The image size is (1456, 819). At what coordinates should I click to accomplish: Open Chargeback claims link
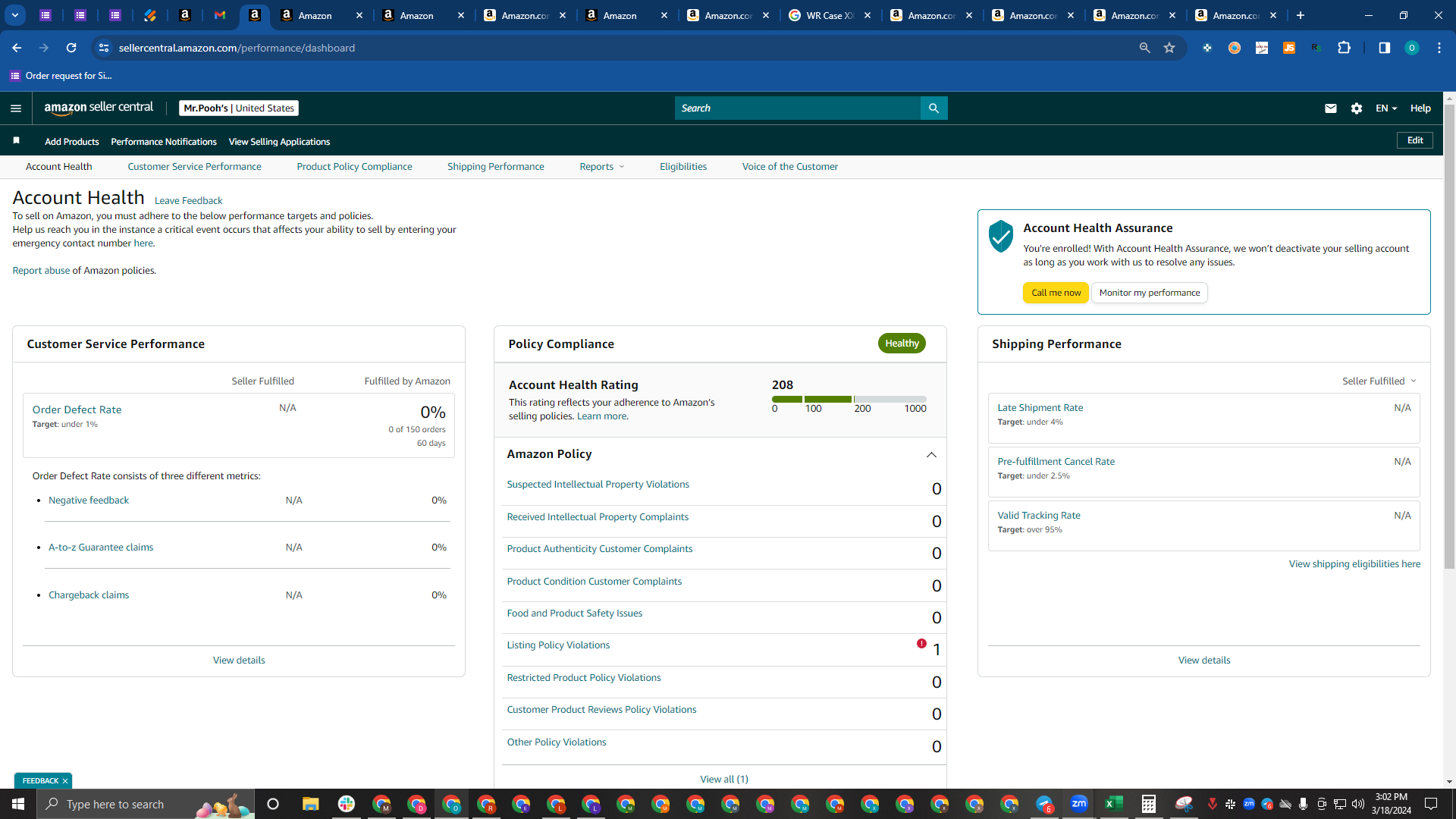[89, 595]
